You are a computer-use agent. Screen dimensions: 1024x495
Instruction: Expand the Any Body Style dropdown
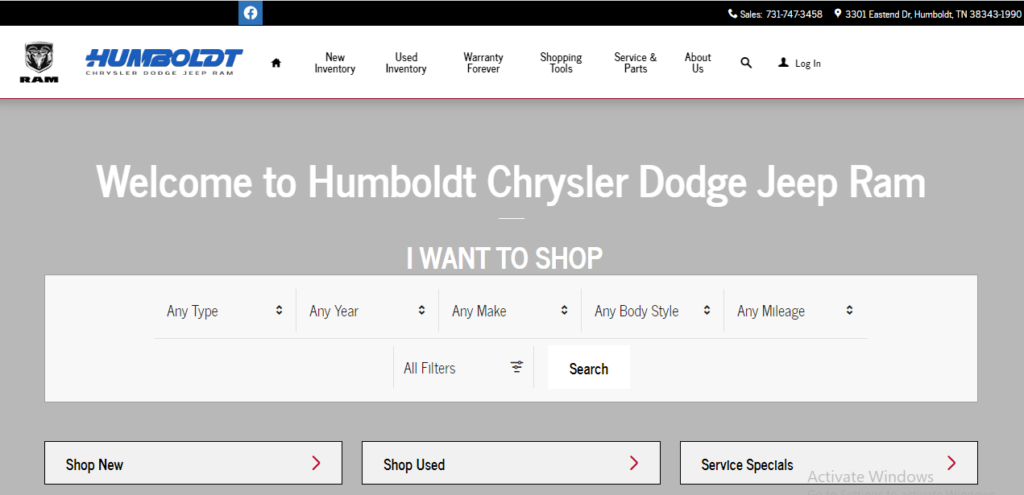[652, 311]
